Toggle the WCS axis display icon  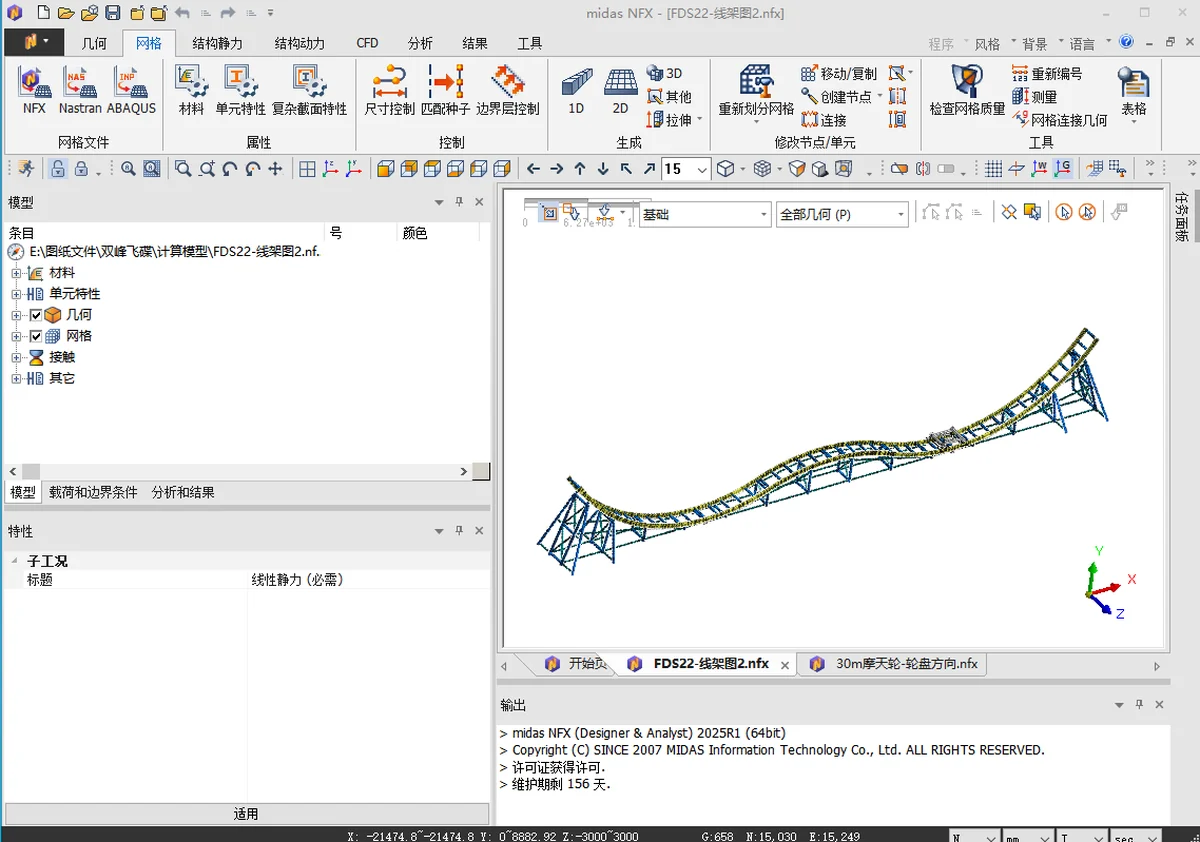pyautogui.click(x=1040, y=169)
